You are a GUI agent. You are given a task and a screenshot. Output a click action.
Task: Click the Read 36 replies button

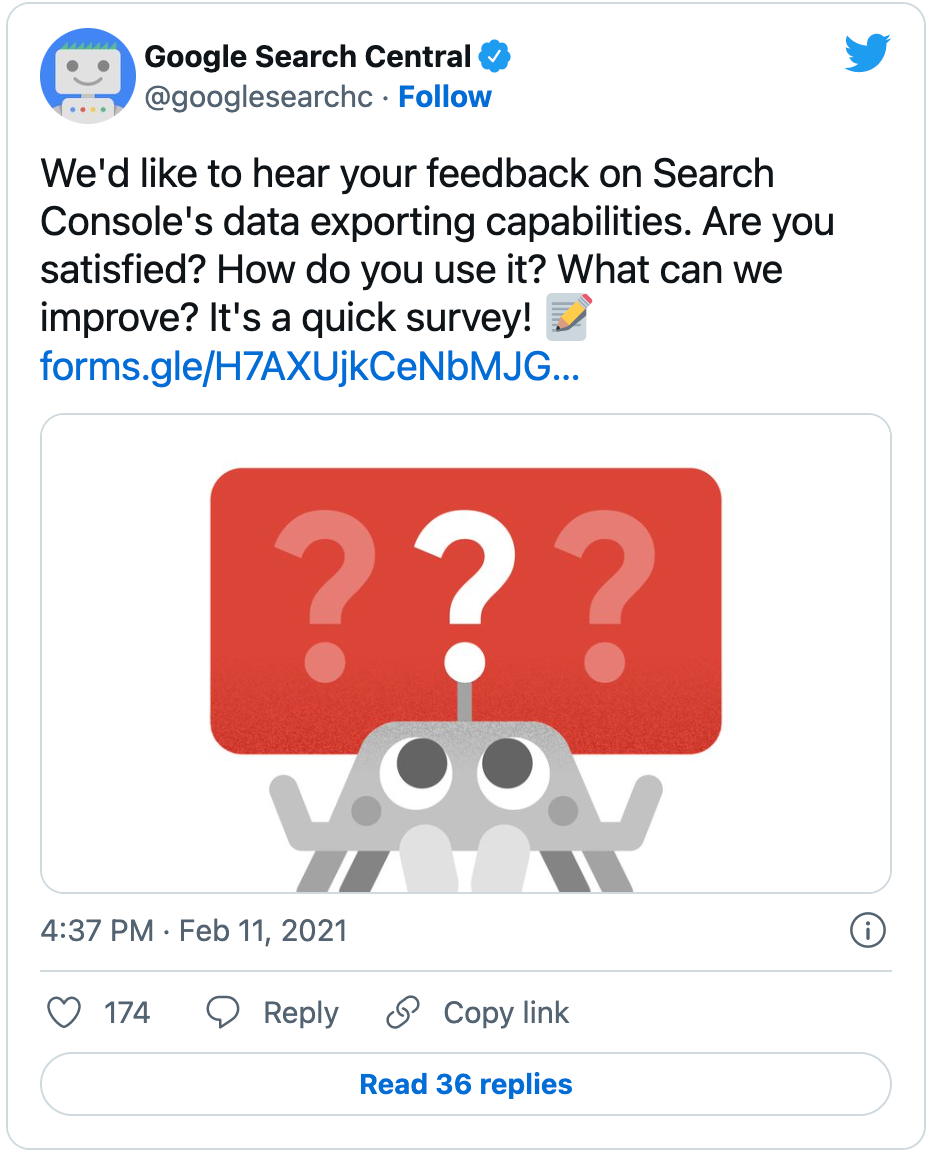tap(466, 1084)
